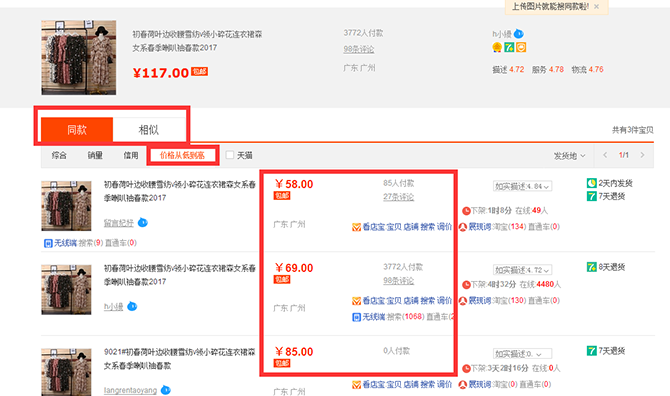The height and width of the screenshot is (396, 670).
Task: Open the main product thumbnail at the top
Action: point(79,58)
